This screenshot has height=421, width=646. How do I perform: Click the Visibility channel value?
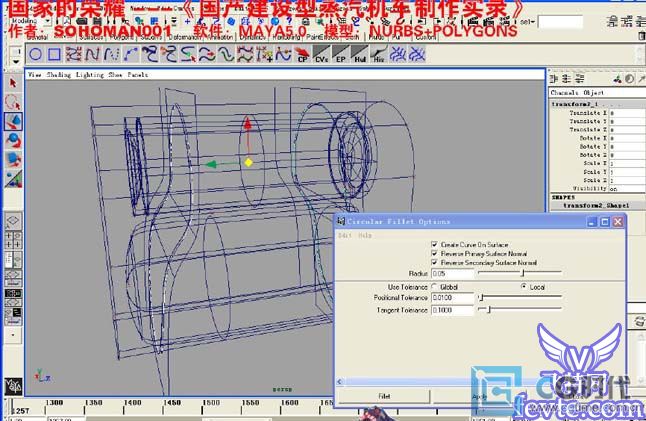(627, 189)
